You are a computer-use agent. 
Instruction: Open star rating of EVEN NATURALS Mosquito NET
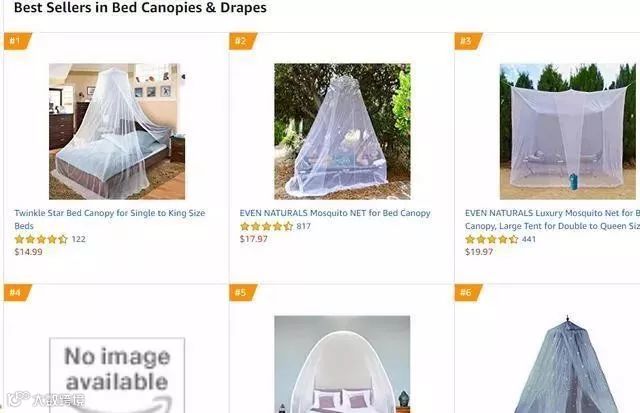pyautogui.click(x=267, y=226)
